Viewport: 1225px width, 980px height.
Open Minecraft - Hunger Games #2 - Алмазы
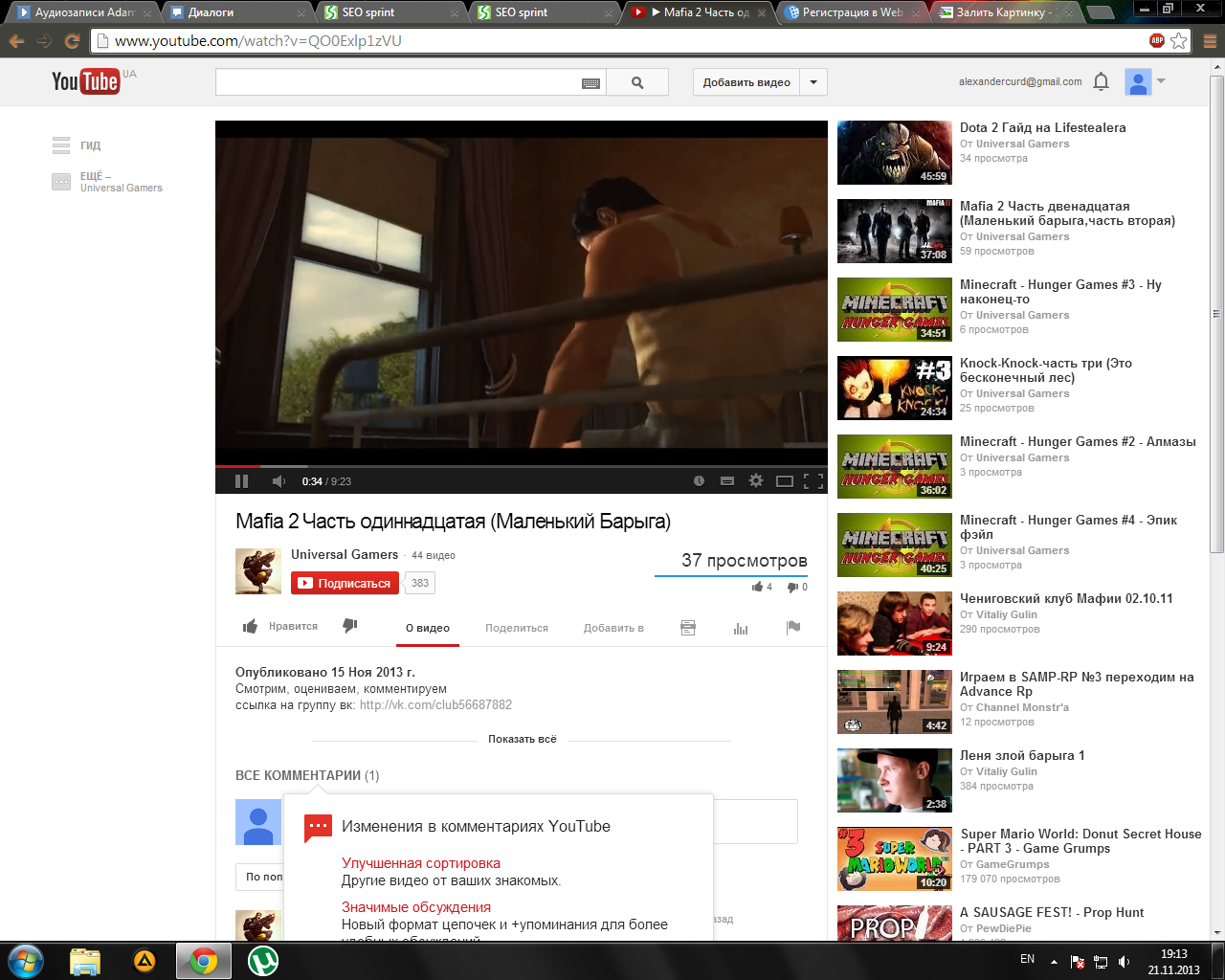coord(1078,441)
